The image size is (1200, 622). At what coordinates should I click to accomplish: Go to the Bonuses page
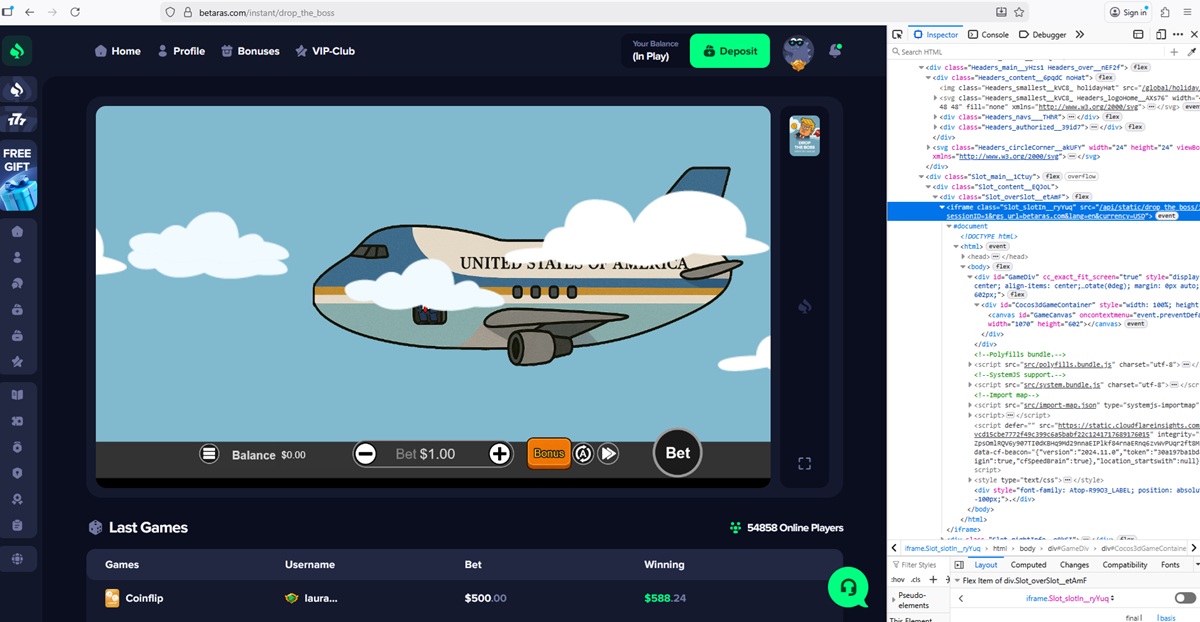(250, 51)
